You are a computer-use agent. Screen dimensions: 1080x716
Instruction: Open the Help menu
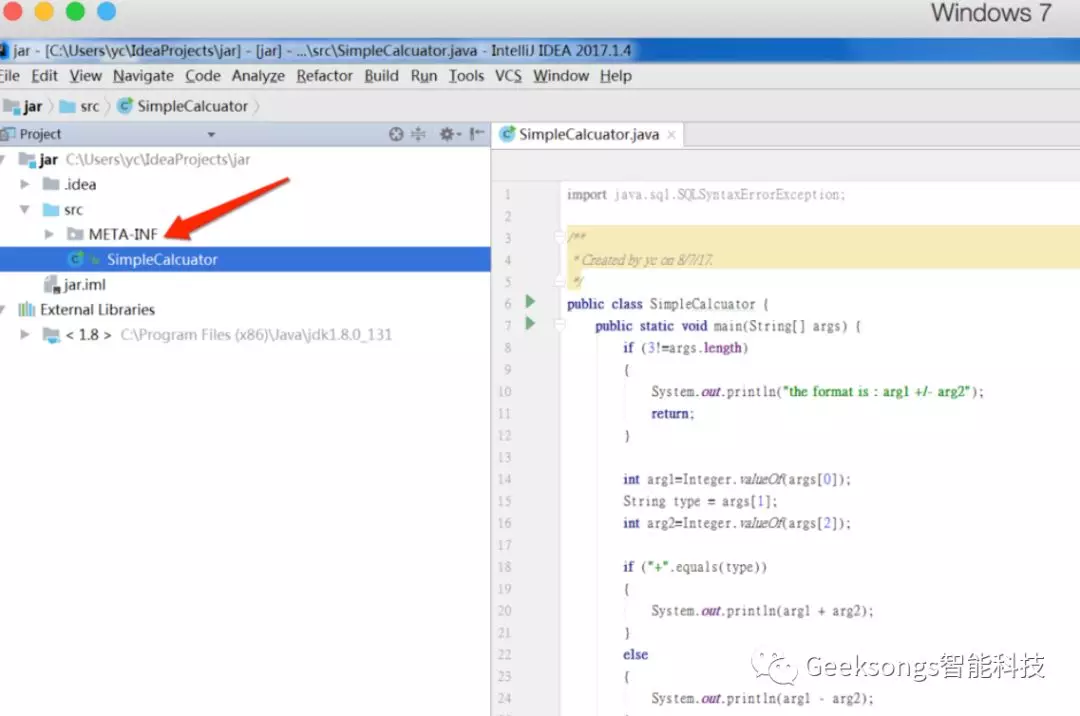(615, 76)
